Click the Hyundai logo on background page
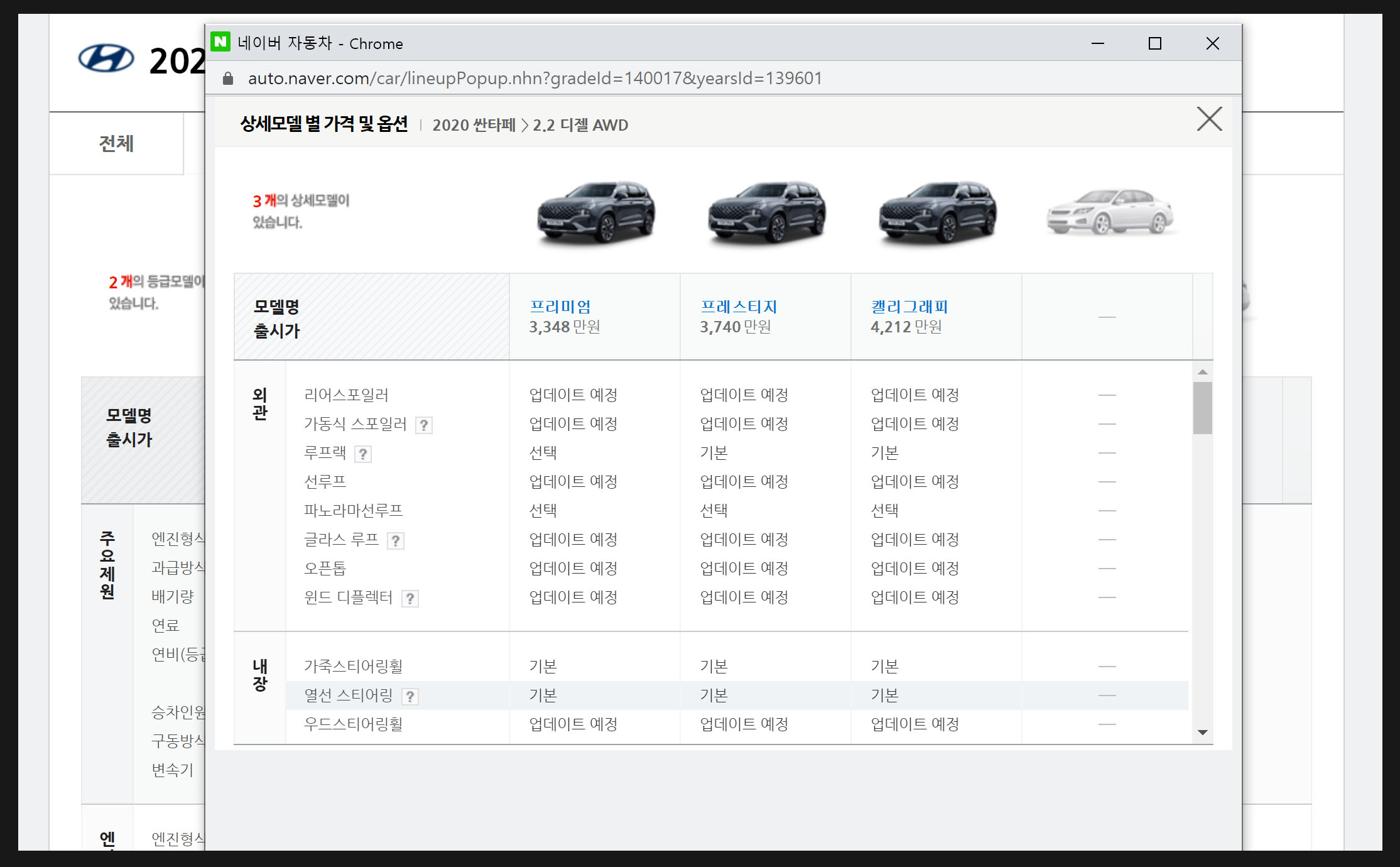The image size is (1400, 867). [106, 59]
